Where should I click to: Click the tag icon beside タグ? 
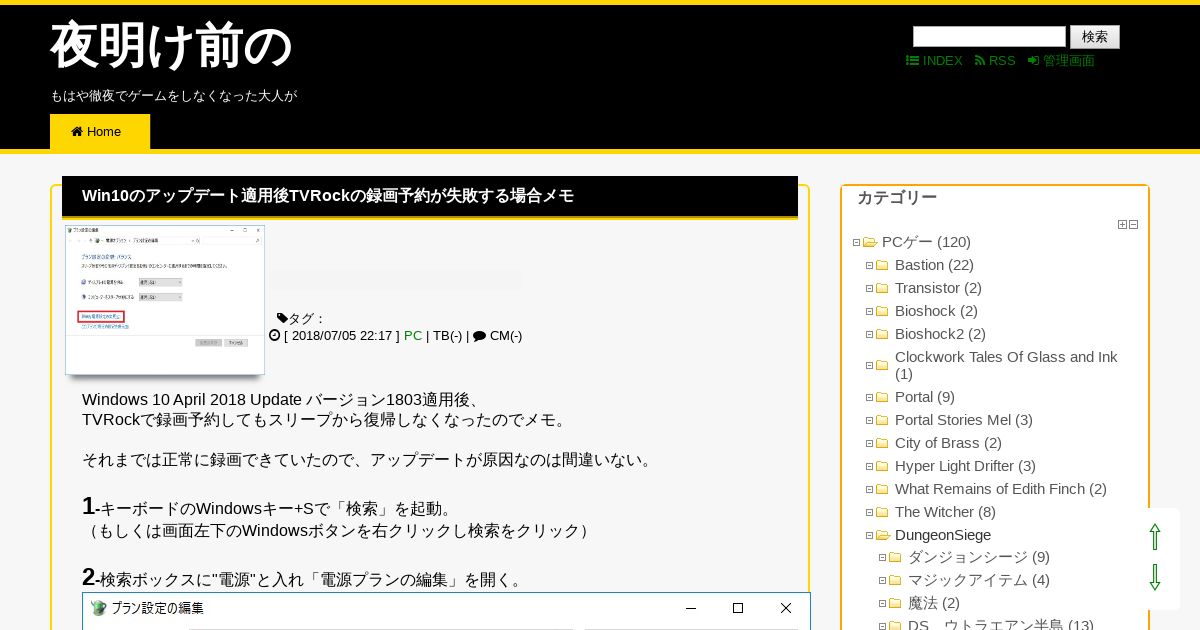(282, 318)
